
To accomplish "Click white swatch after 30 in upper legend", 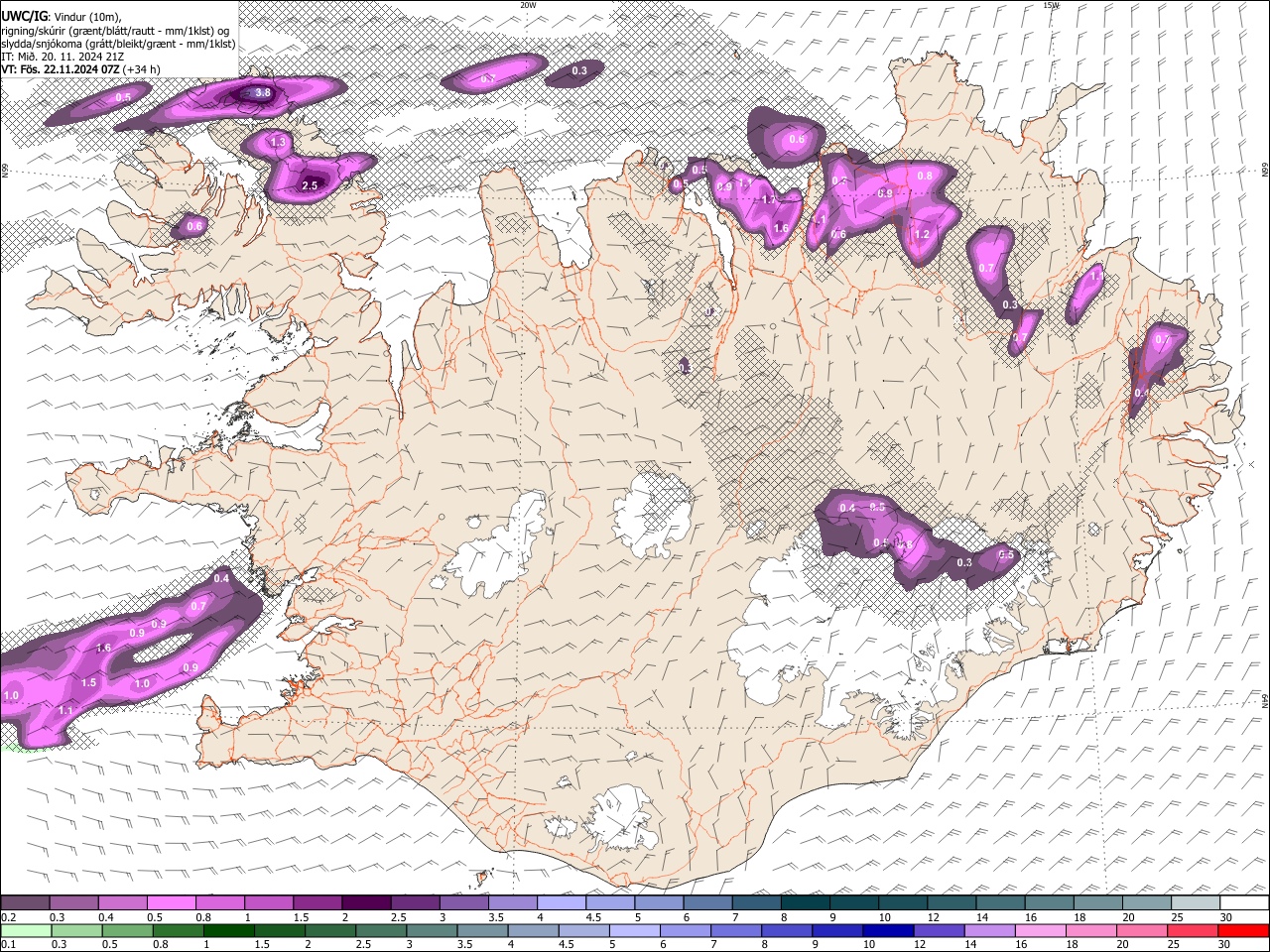I will click(x=1244, y=903).
